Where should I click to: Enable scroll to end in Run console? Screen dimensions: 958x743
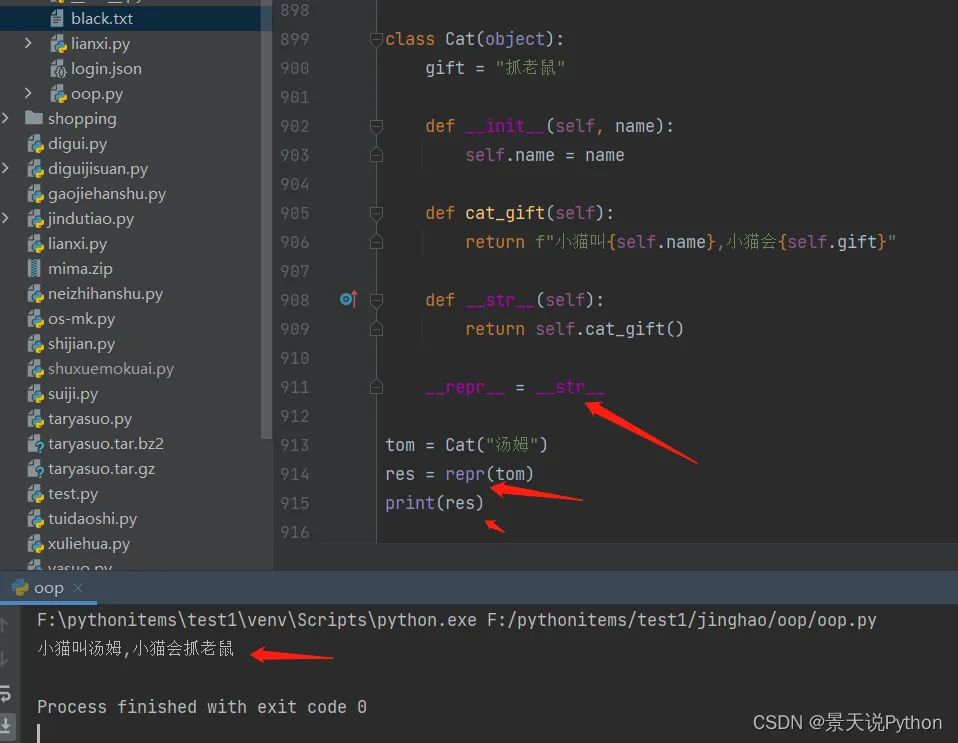pyautogui.click(x=6, y=725)
